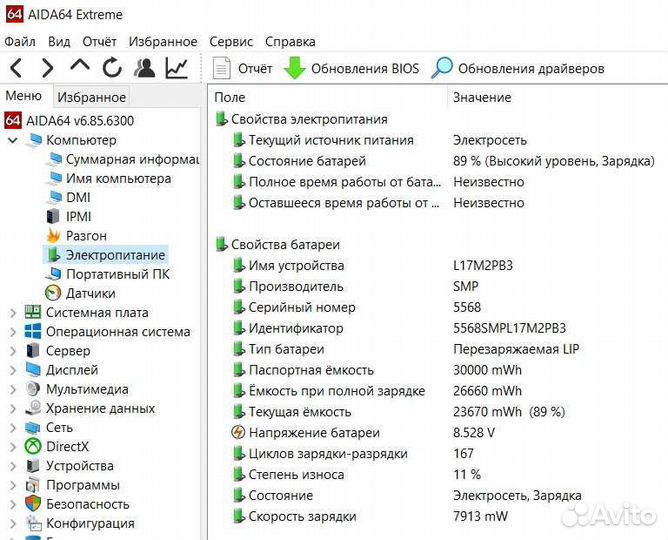Click the Отчёт report page icon

(222, 69)
